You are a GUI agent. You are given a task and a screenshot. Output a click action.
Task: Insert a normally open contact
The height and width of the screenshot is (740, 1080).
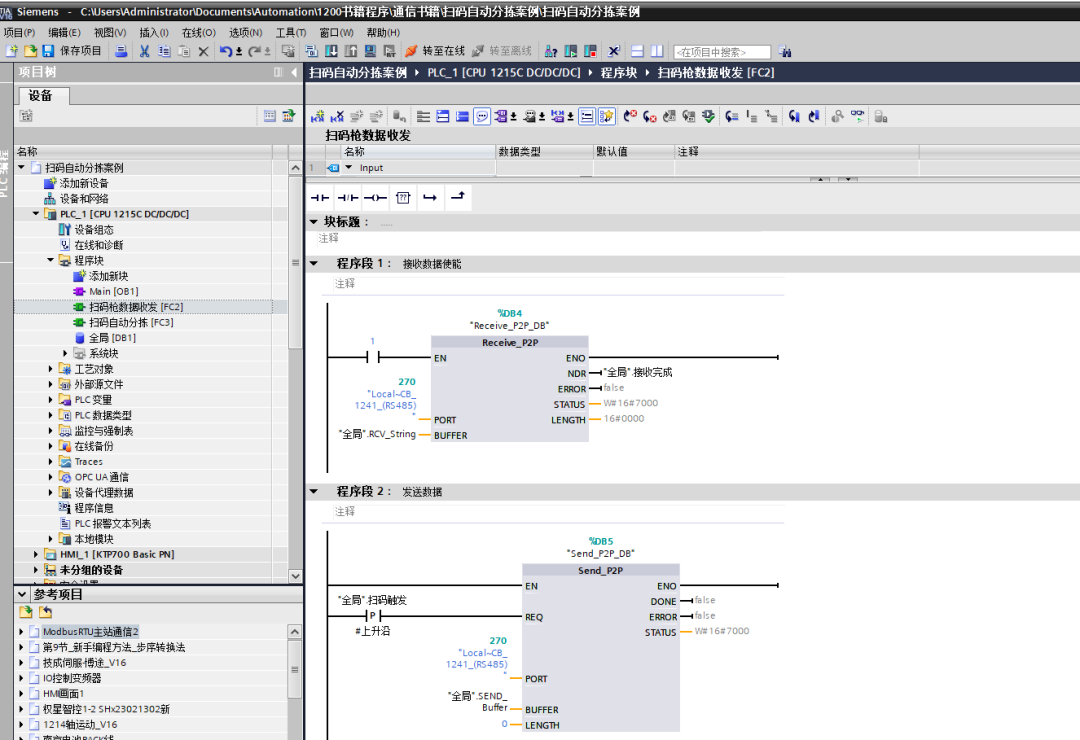coord(320,198)
